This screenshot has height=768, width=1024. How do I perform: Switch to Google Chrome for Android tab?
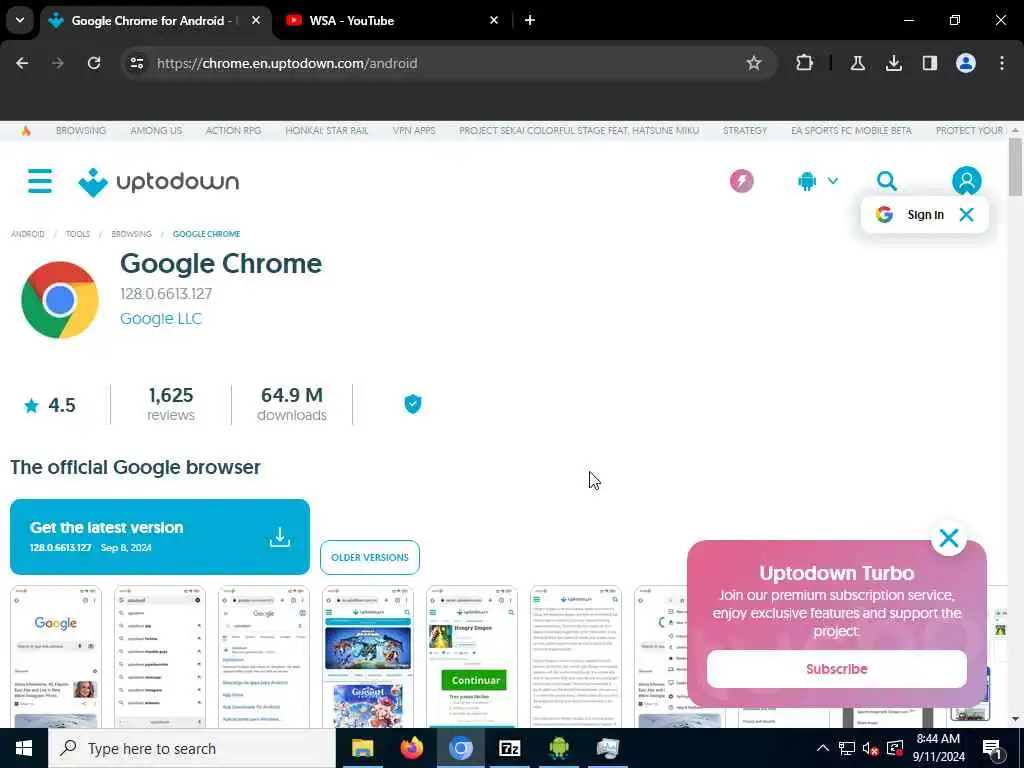153,20
